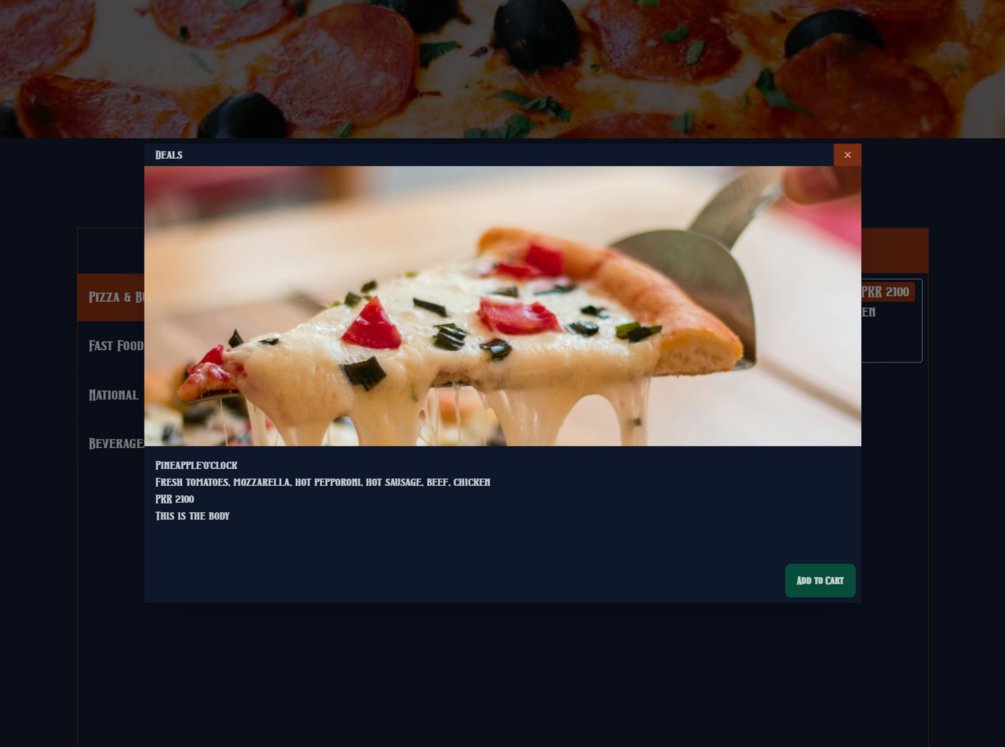Dismiss dialog by clicking dark backdrop below
The image size is (1005, 747).
coord(502,673)
